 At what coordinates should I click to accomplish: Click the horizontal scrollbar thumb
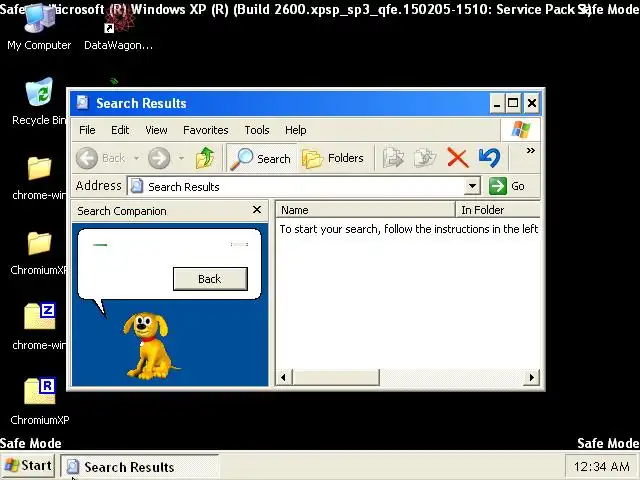[x=336, y=378]
